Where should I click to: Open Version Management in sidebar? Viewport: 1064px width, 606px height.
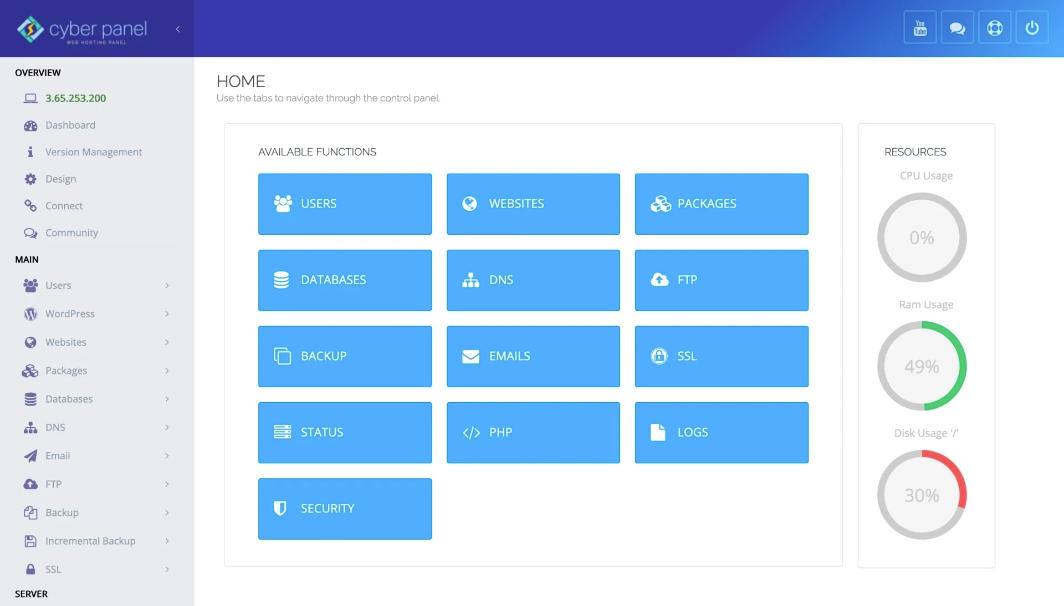click(x=93, y=152)
